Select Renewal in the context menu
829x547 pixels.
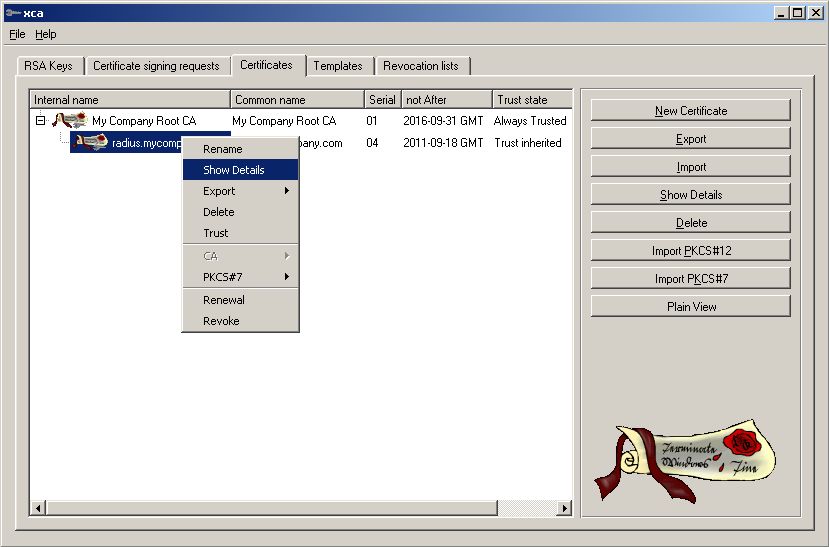(x=224, y=300)
